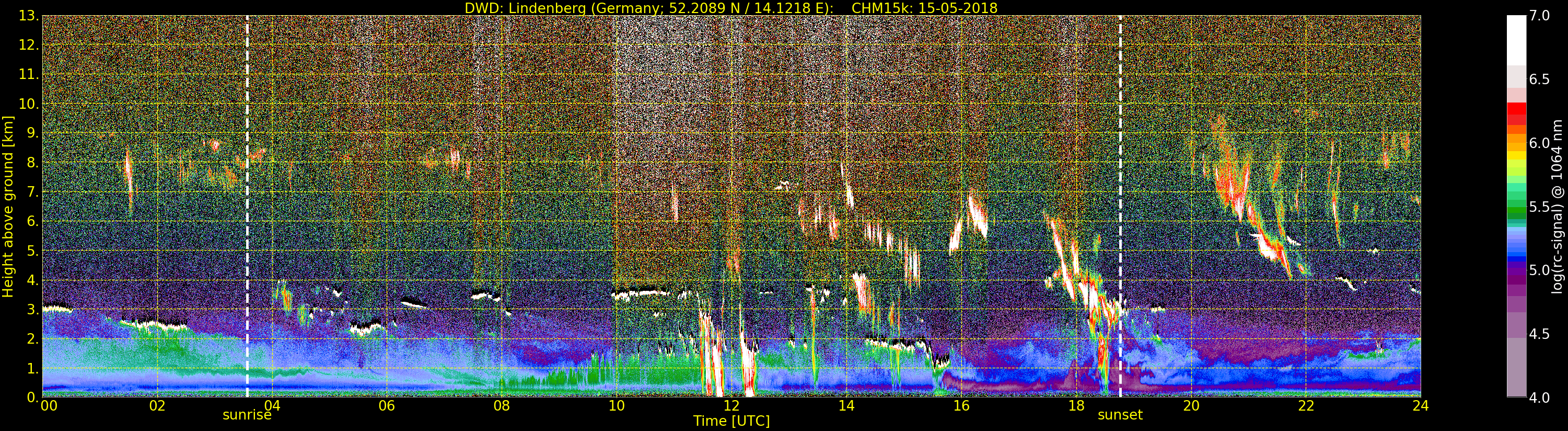Click the '10.' height axis tick label
This screenshot has width=1568, height=431.
29,104
